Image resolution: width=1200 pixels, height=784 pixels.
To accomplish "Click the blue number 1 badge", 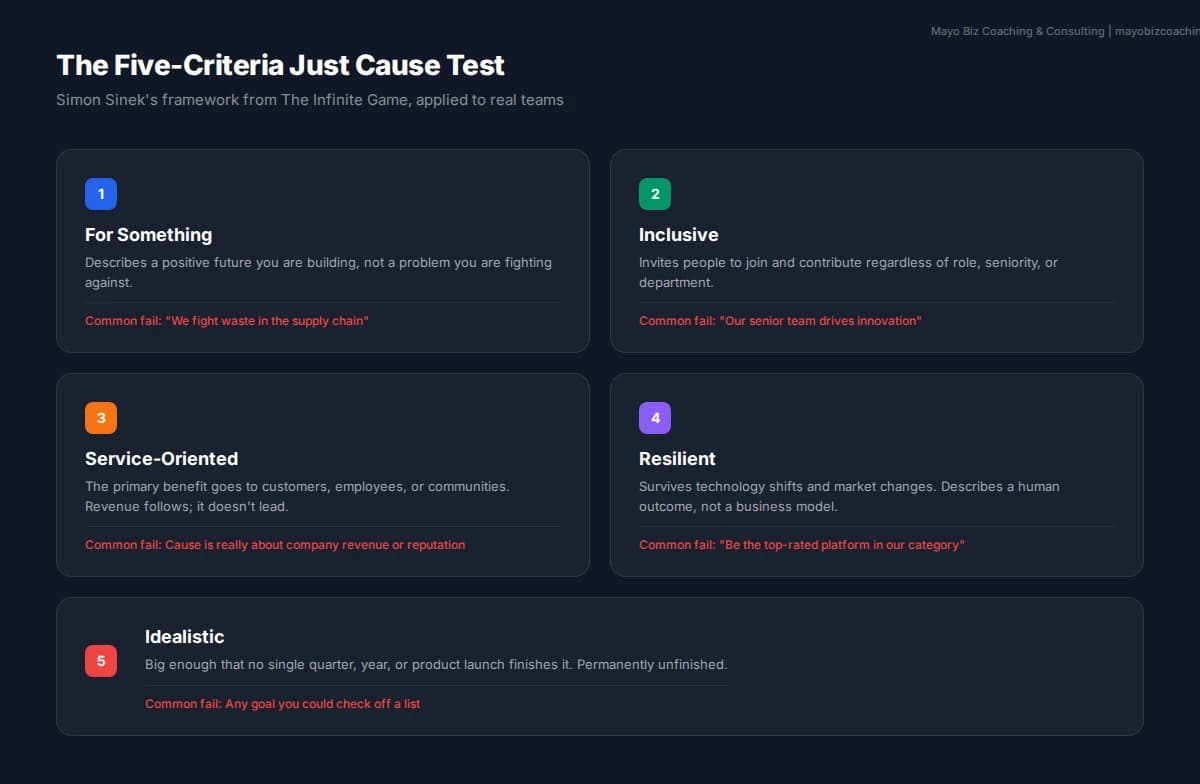I will pyautogui.click(x=101, y=194).
